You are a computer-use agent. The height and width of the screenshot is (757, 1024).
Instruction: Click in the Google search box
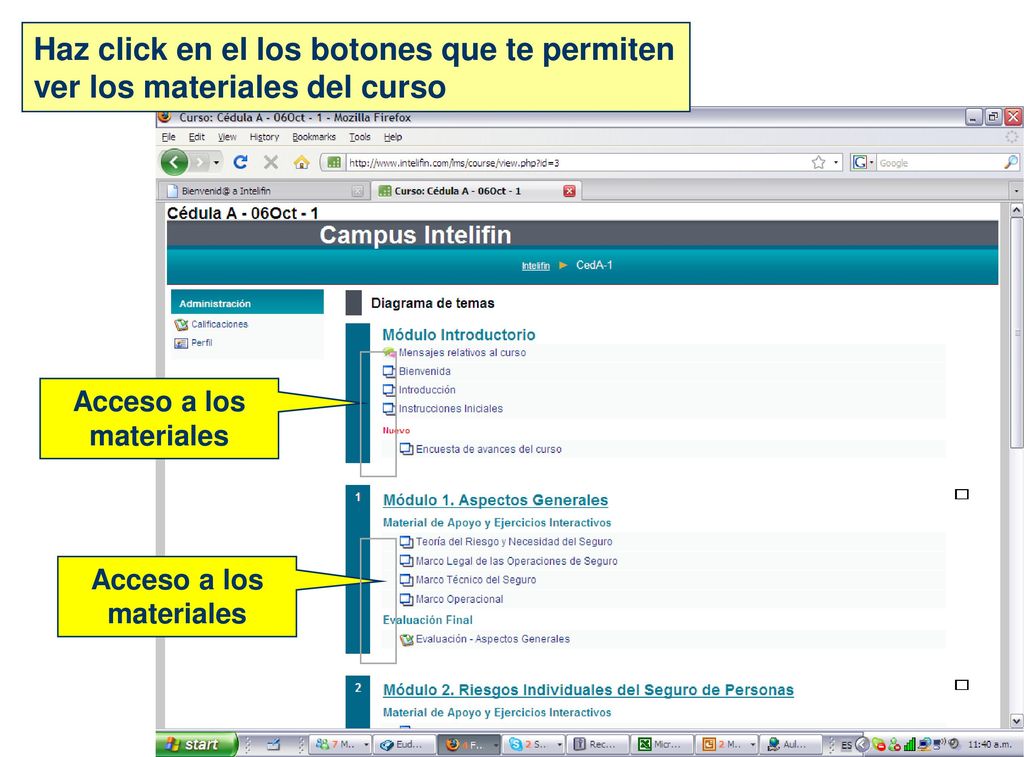[x=938, y=163]
